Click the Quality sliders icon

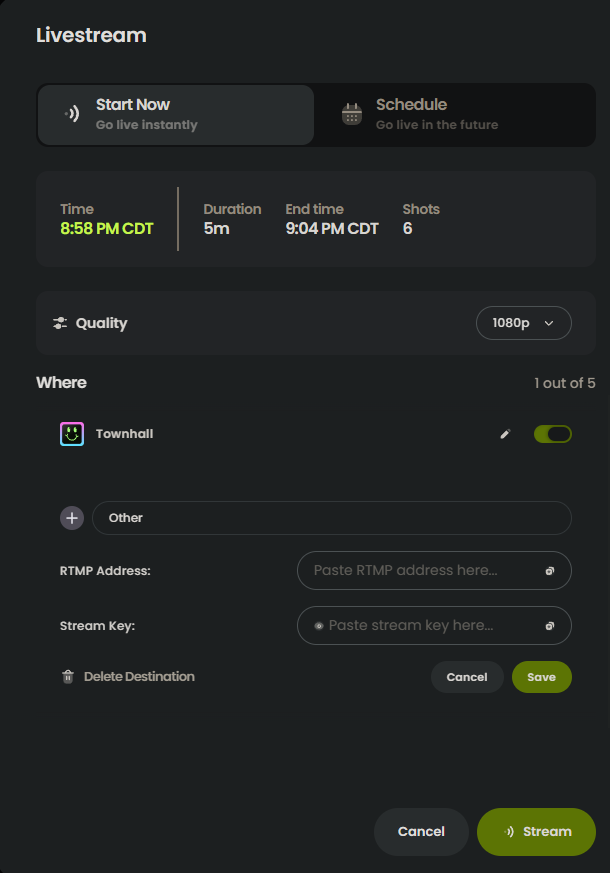[x=60, y=323]
